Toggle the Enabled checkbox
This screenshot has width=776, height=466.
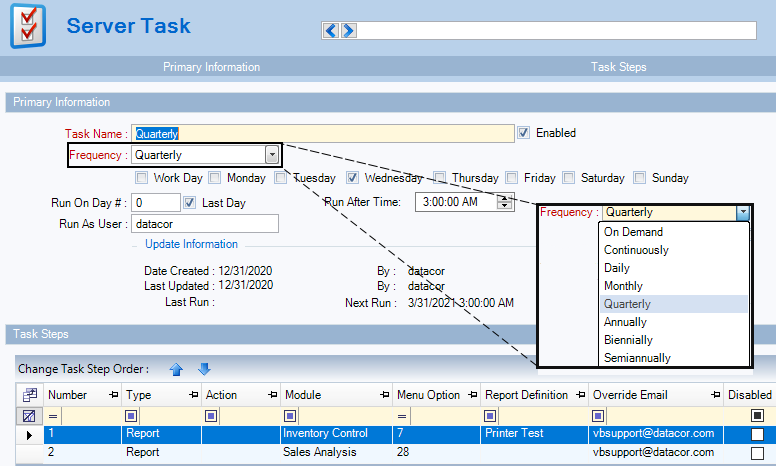(524, 133)
